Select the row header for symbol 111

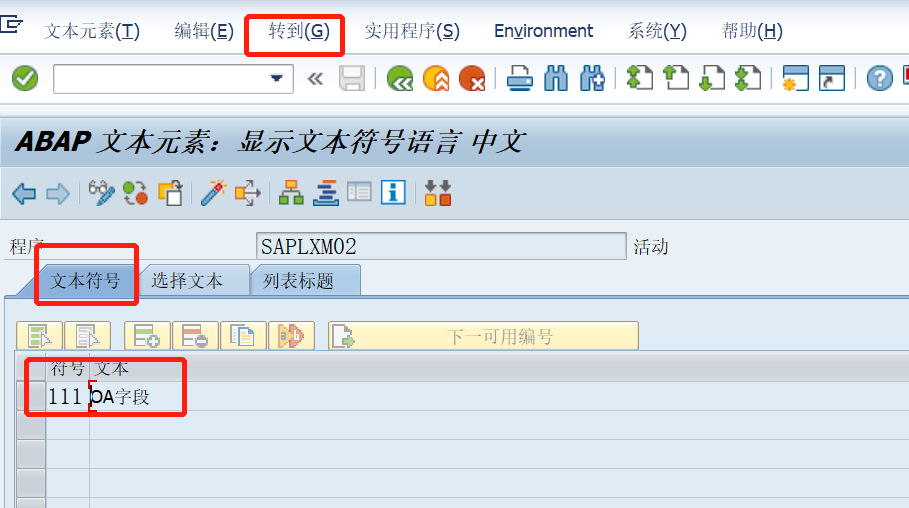click(31, 396)
